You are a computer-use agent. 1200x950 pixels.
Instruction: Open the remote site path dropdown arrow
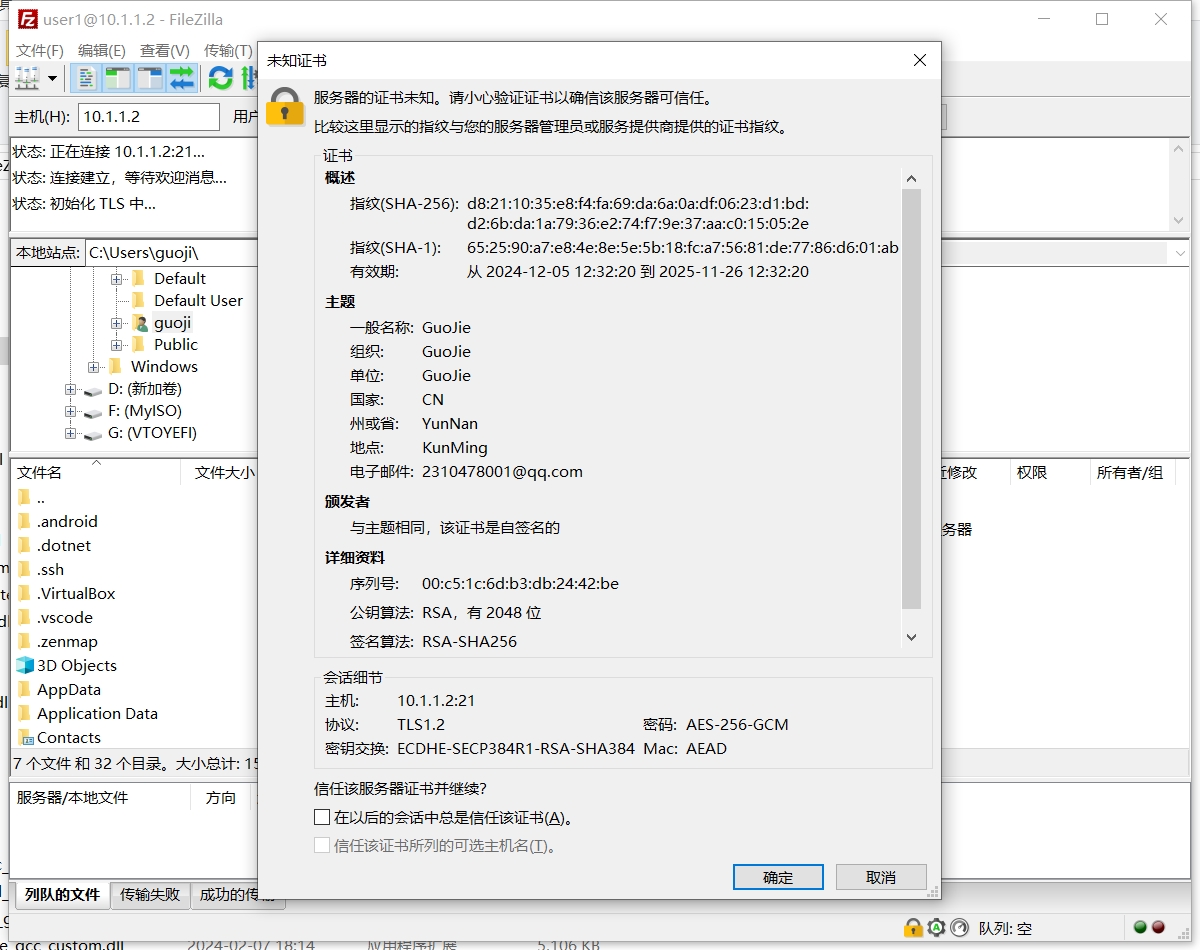click(x=1178, y=253)
